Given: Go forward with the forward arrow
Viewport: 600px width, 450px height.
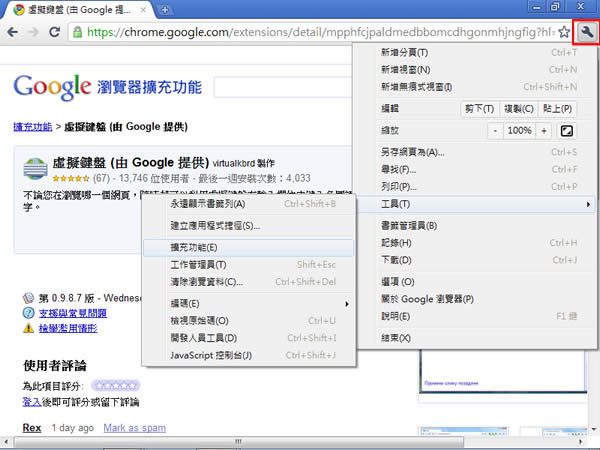Looking at the screenshot, I should [x=34, y=32].
